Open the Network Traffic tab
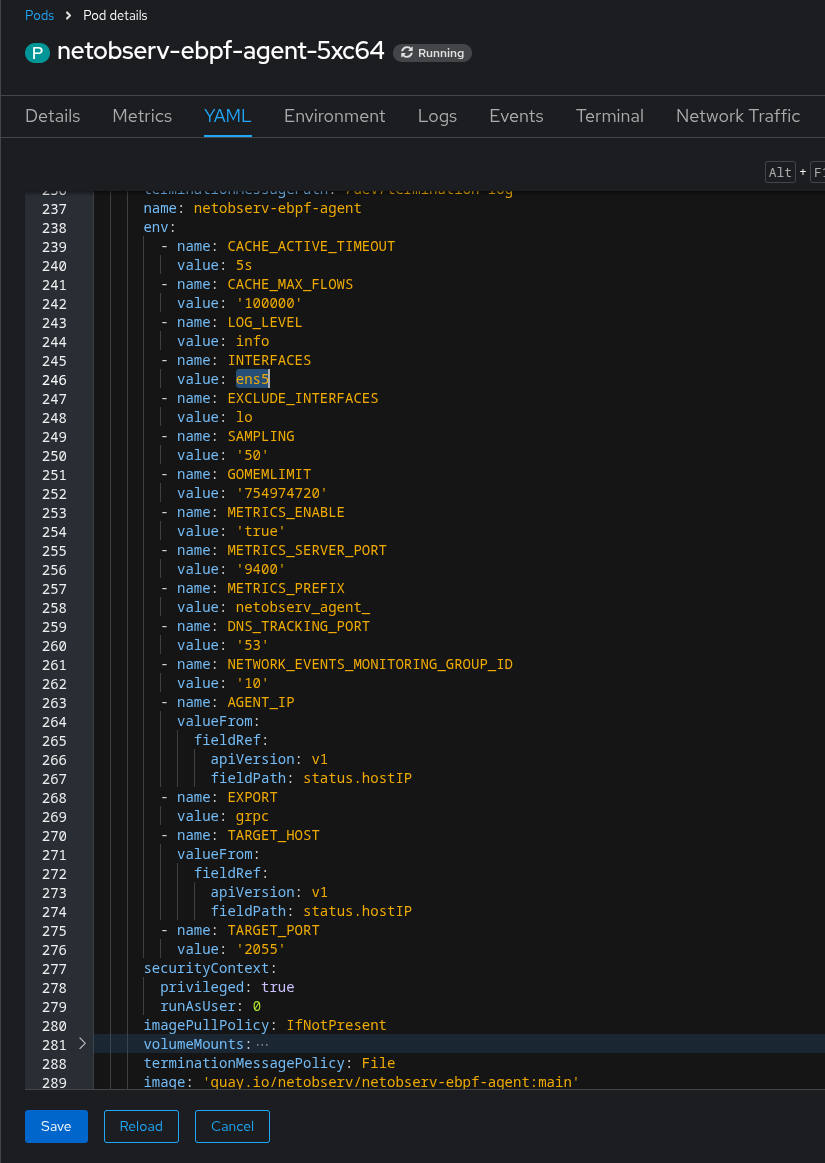 point(737,116)
